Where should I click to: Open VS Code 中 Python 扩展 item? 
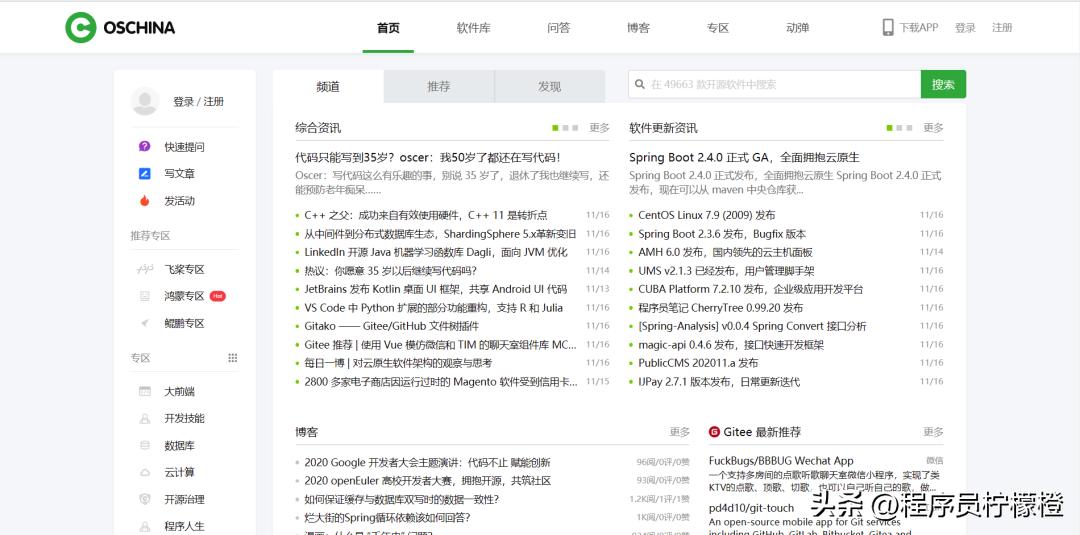point(433,308)
